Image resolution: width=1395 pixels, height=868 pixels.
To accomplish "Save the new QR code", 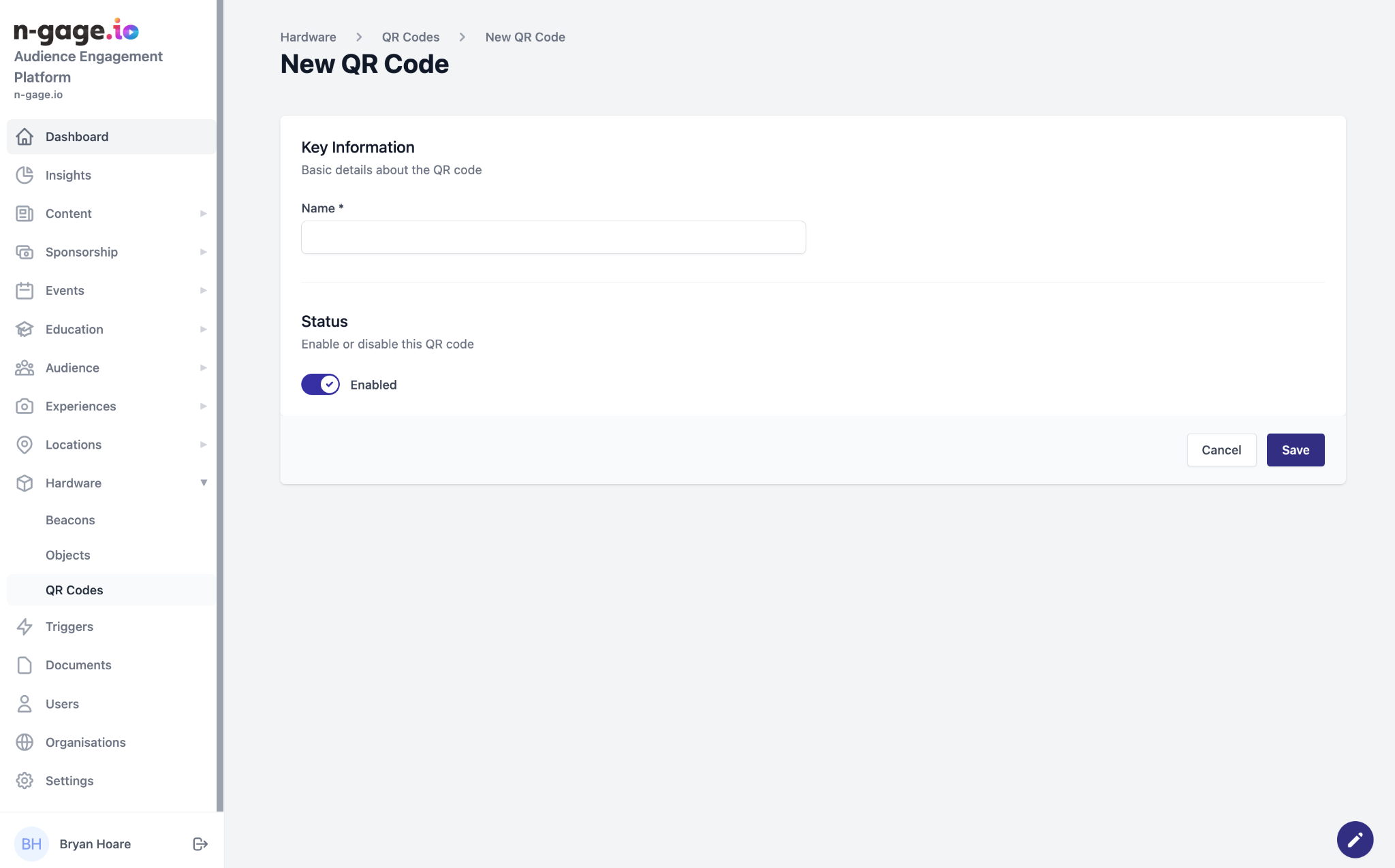I will pos(1295,450).
